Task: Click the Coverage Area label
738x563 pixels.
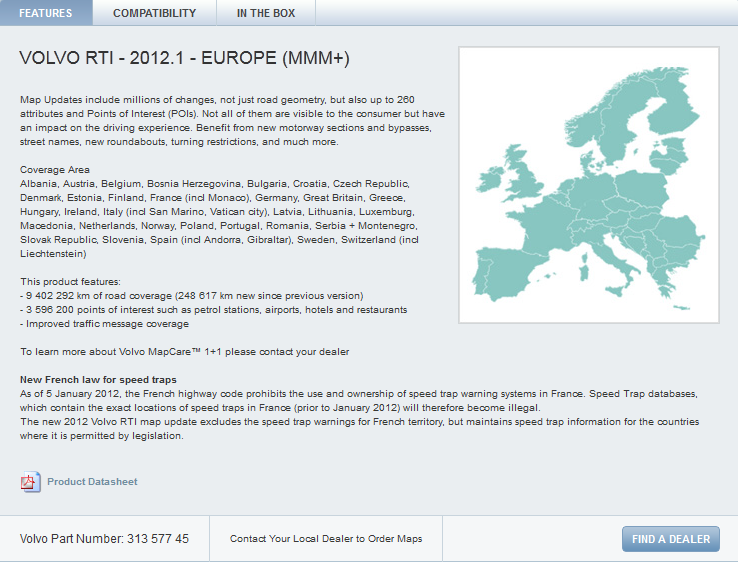Action: 55,170
